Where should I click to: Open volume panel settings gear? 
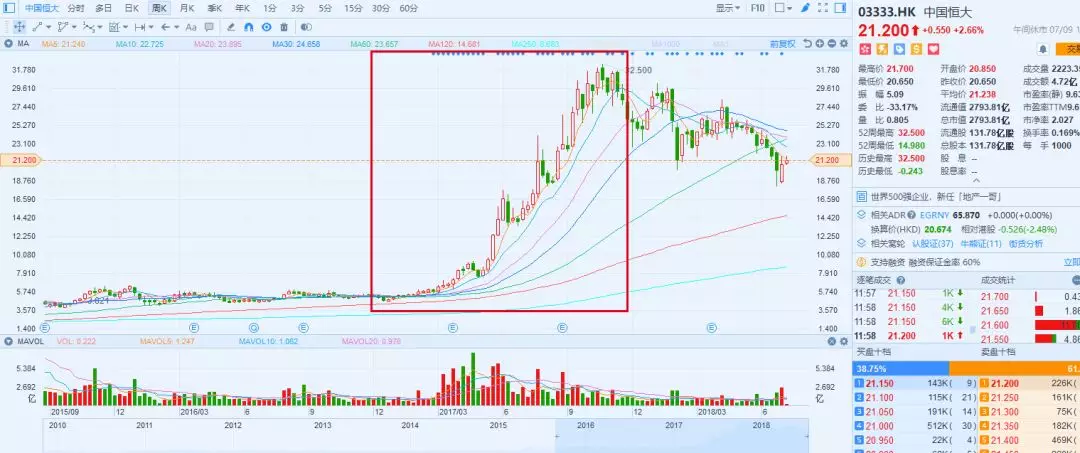(x=844, y=341)
